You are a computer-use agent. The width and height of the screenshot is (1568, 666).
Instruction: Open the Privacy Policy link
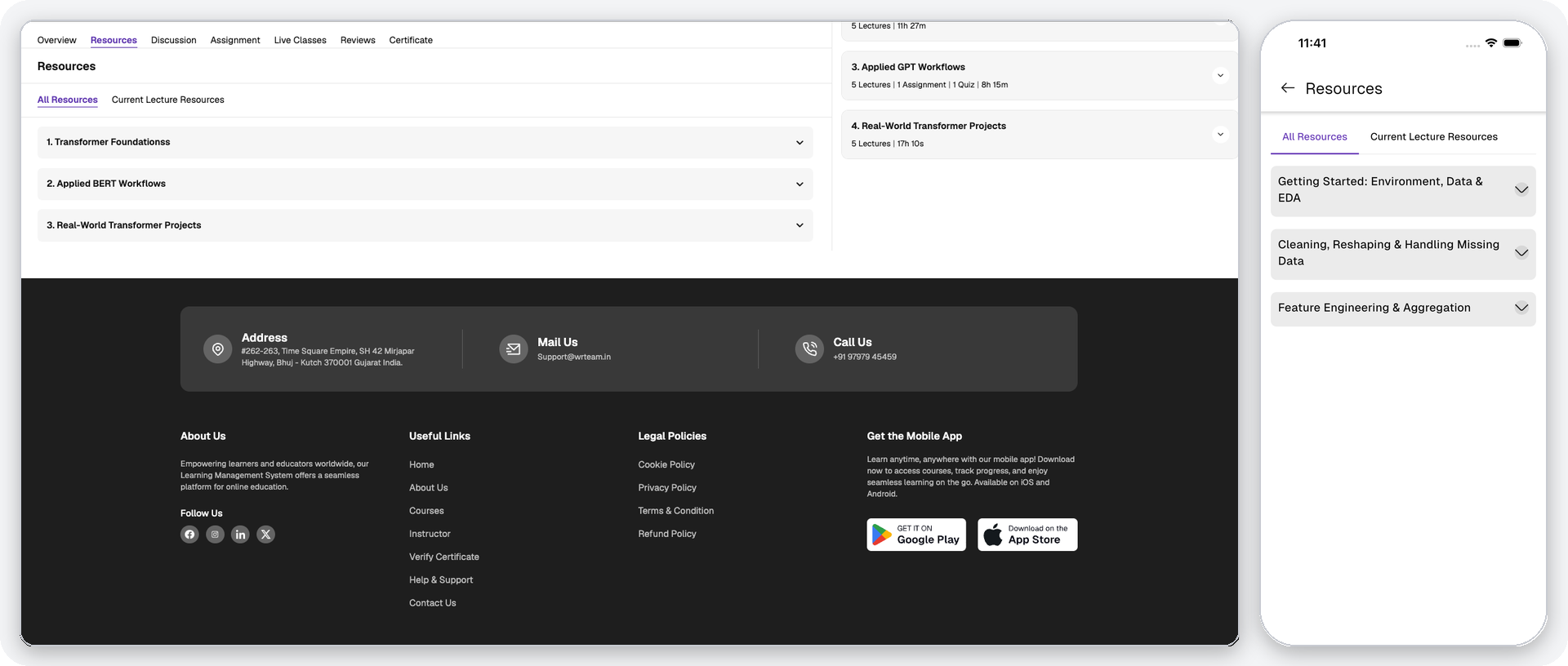click(667, 487)
